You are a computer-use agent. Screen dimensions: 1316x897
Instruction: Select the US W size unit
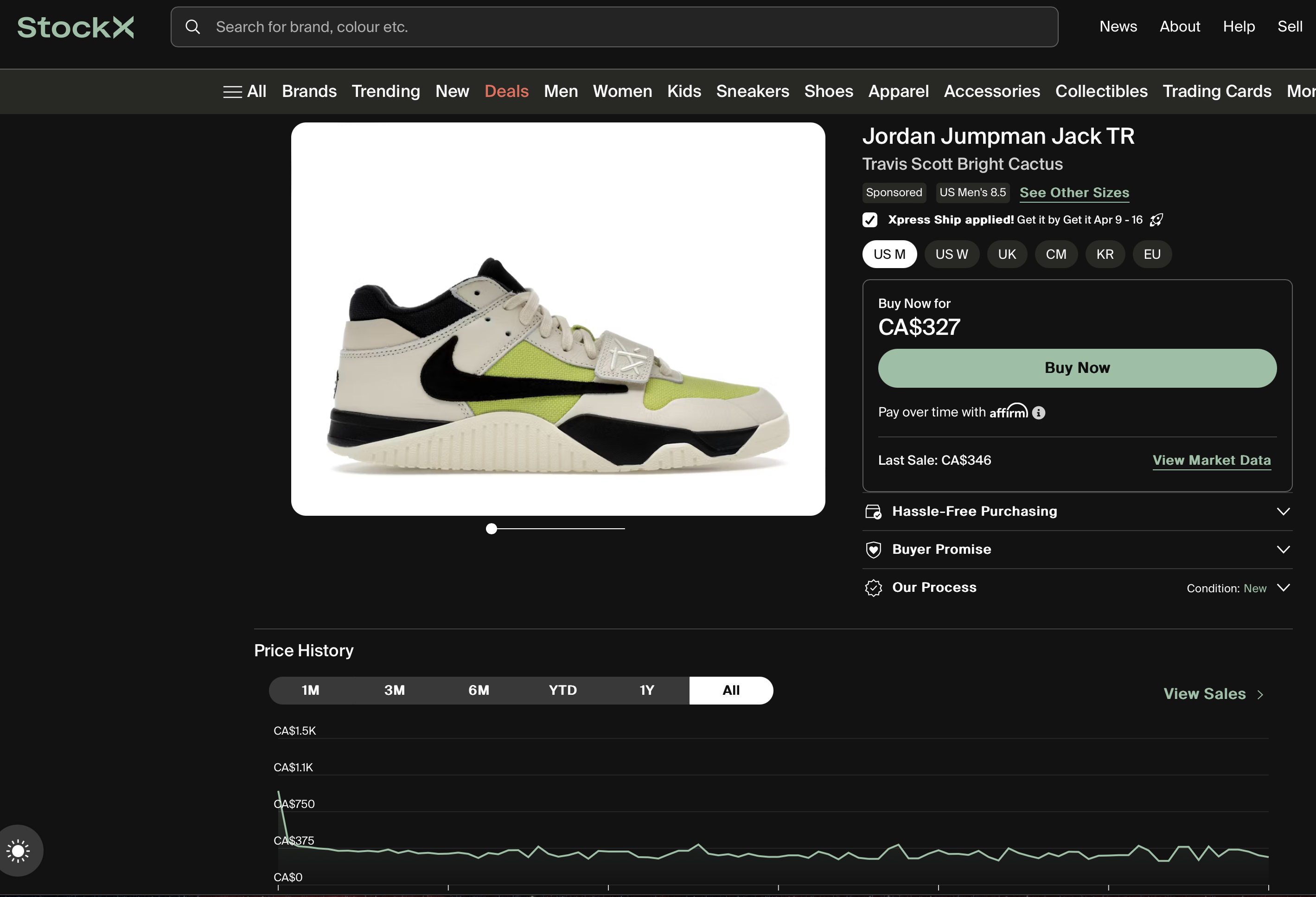tap(952, 254)
